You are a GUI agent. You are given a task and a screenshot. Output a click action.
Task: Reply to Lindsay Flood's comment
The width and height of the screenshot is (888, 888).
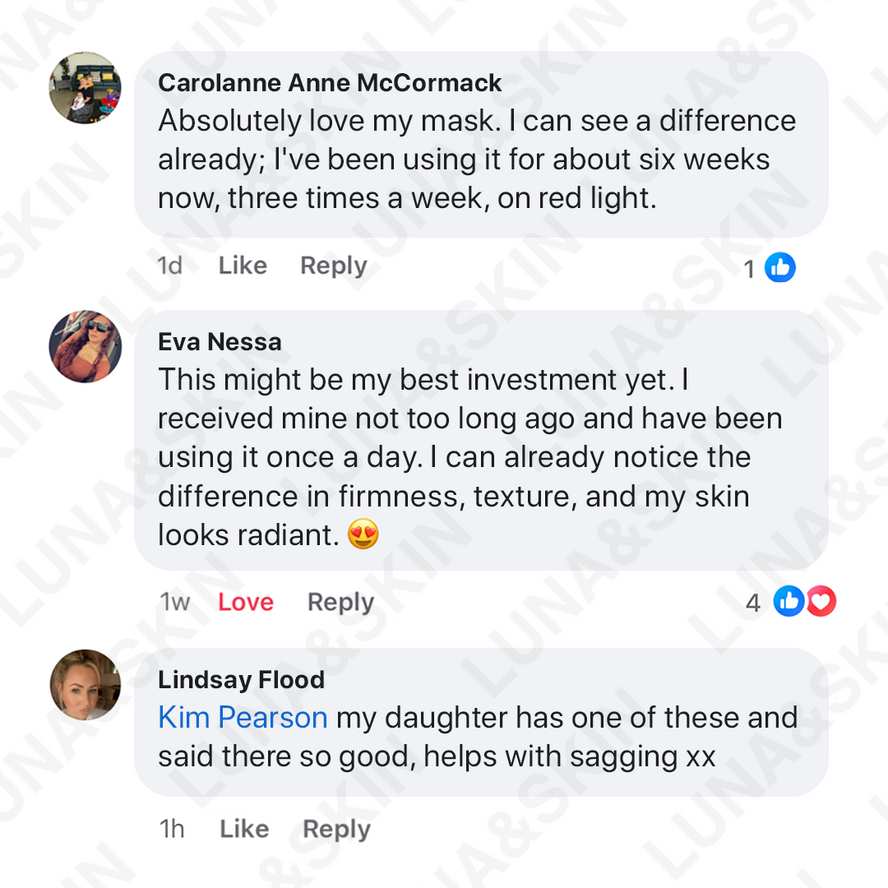tap(336, 829)
